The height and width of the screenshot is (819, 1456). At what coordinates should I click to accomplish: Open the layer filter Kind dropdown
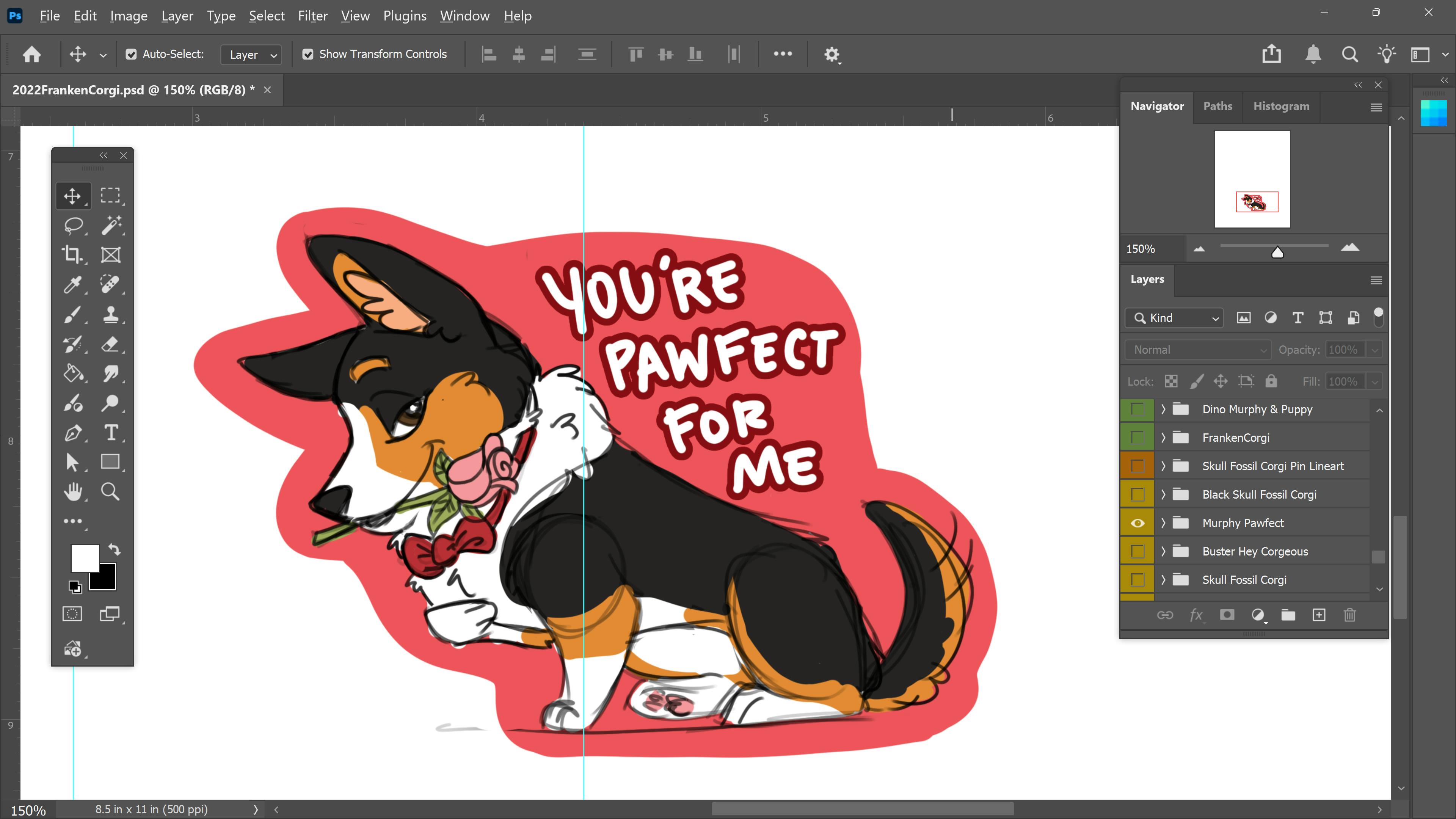1175,318
